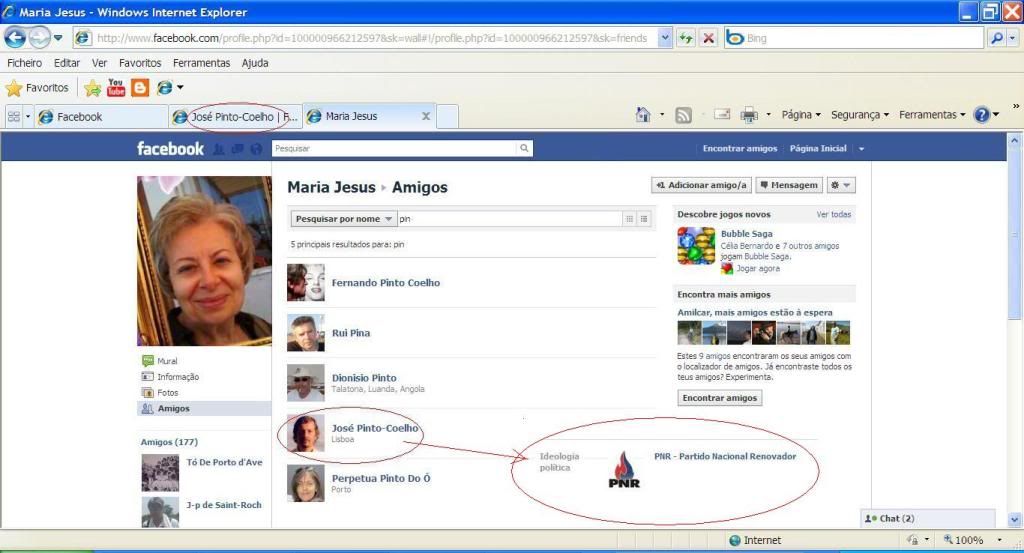Open the Ficheiro menu
1024x553 pixels.
click(24, 63)
